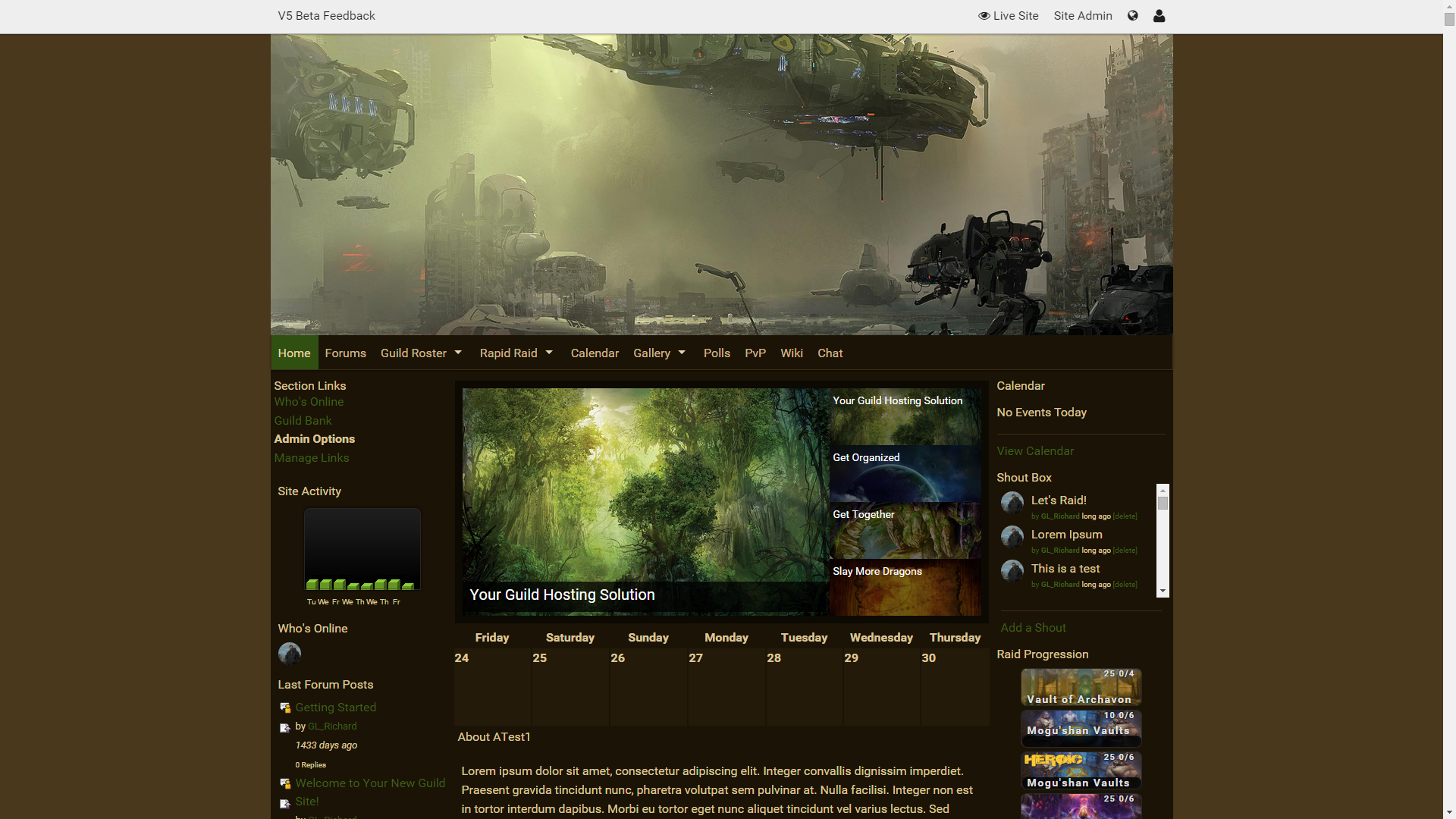Click the About ATest1 heading
The height and width of the screenshot is (819, 1456).
pyautogui.click(x=494, y=736)
